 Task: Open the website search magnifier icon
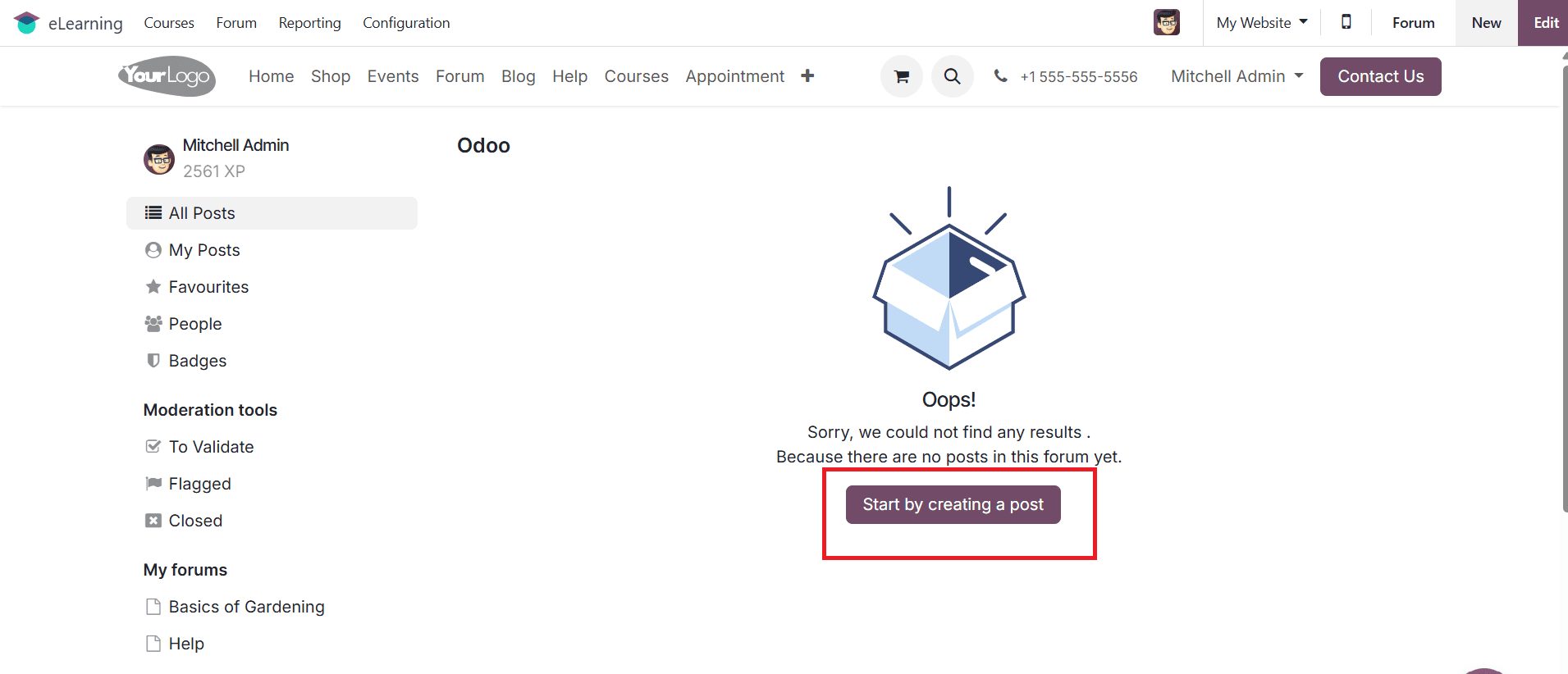(x=952, y=76)
